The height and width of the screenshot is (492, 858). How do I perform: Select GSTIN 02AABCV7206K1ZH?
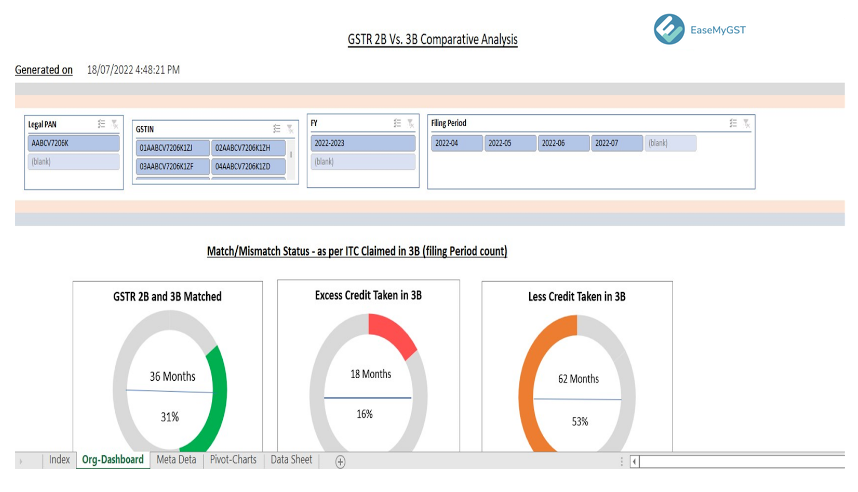[248, 148]
